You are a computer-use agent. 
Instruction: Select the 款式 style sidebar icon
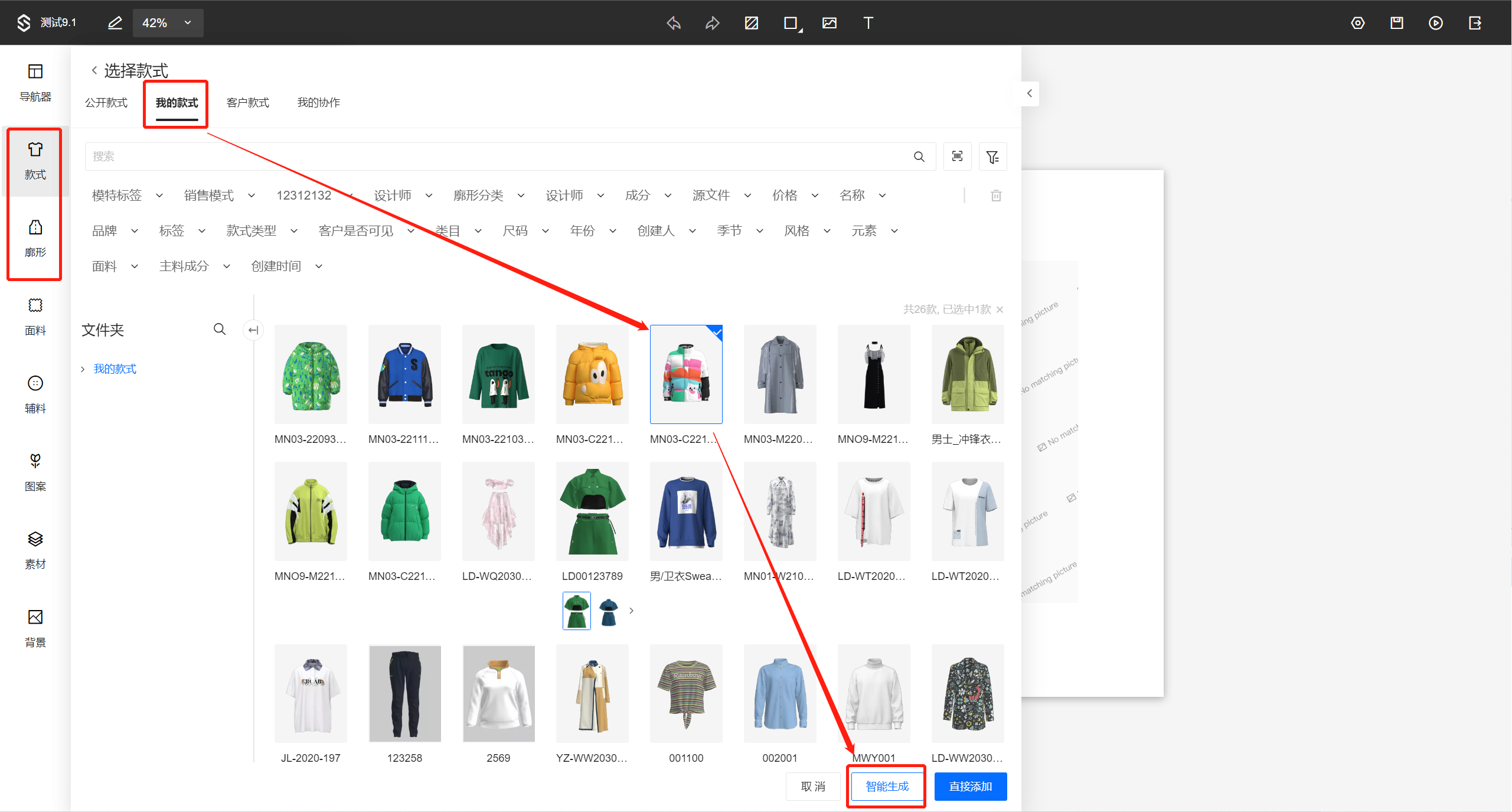click(35, 161)
